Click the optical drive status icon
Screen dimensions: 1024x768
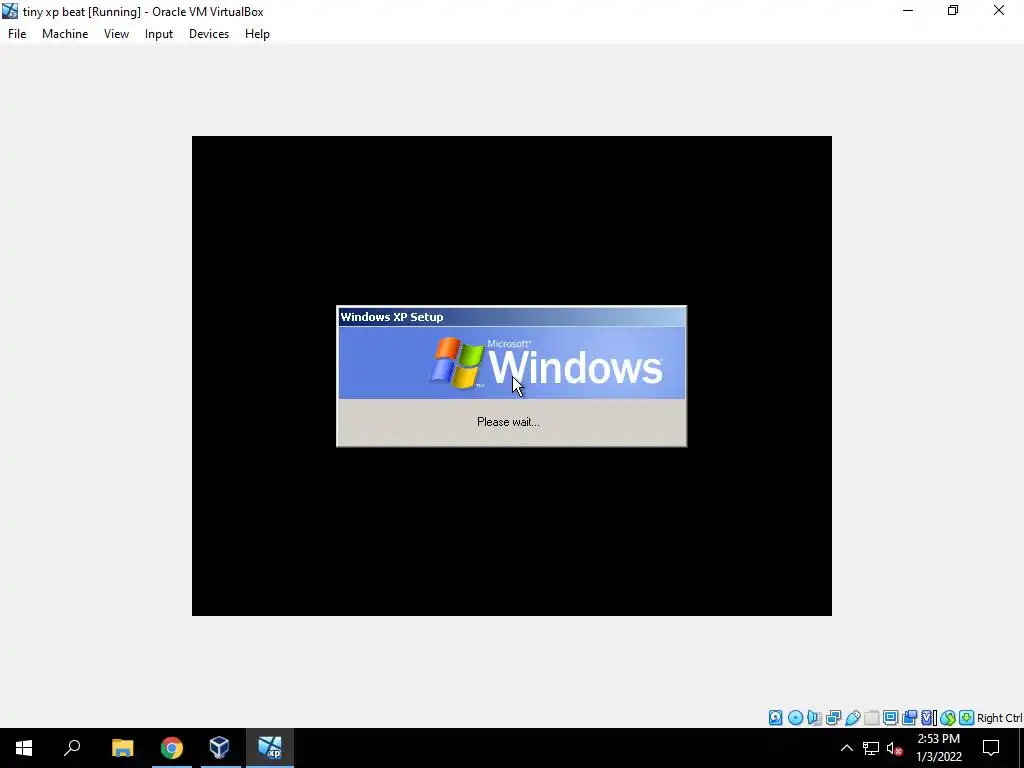pyautogui.click(x=795, y=718)
